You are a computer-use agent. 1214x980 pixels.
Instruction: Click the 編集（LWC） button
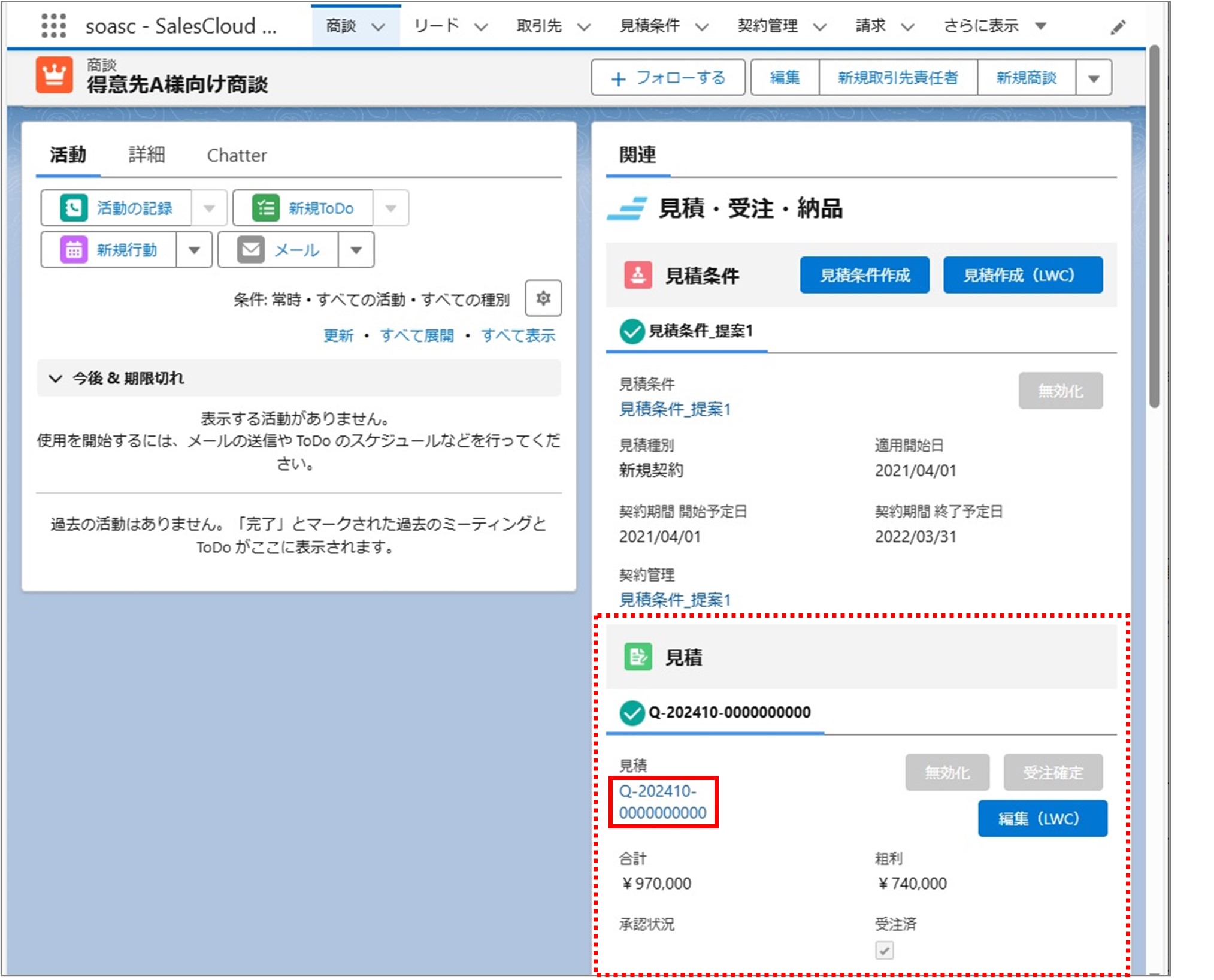pos(1042,818)
